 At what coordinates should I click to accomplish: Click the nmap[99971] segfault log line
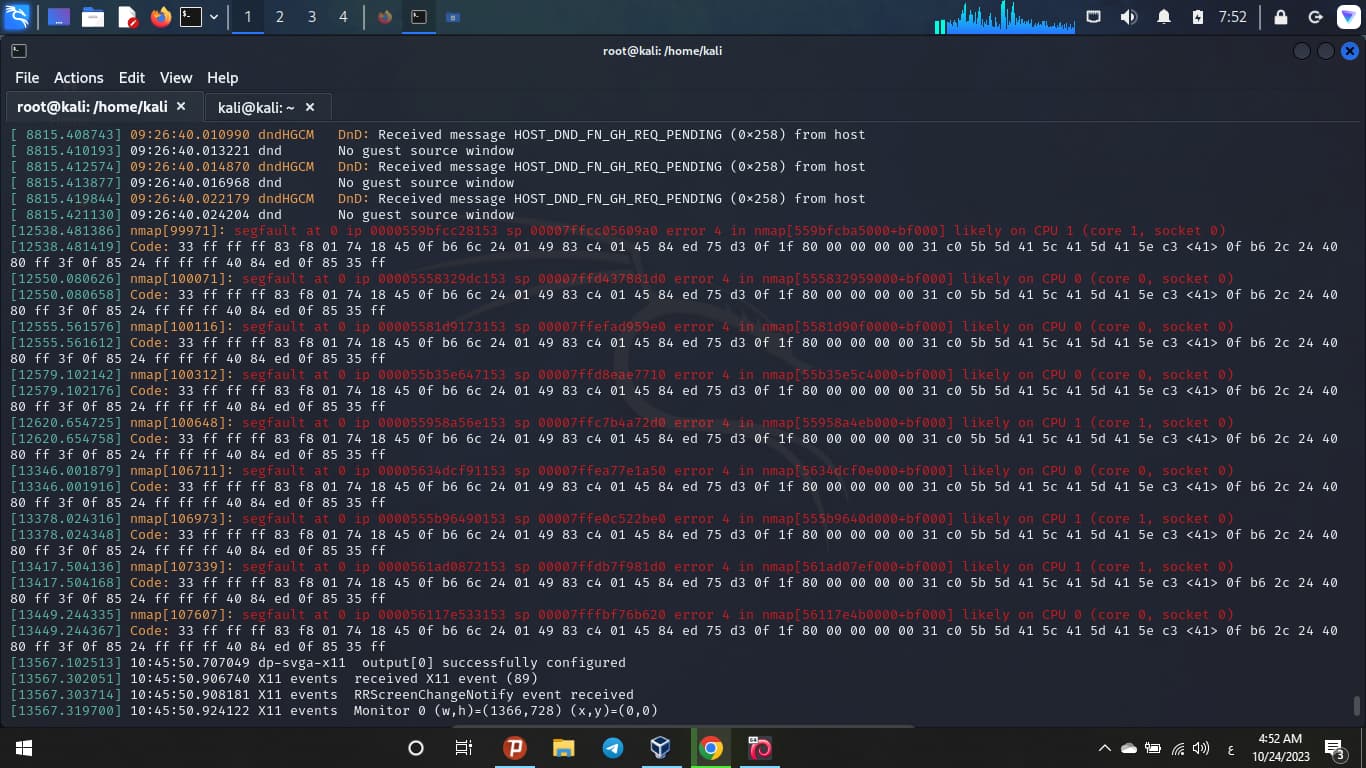point(618,231)
